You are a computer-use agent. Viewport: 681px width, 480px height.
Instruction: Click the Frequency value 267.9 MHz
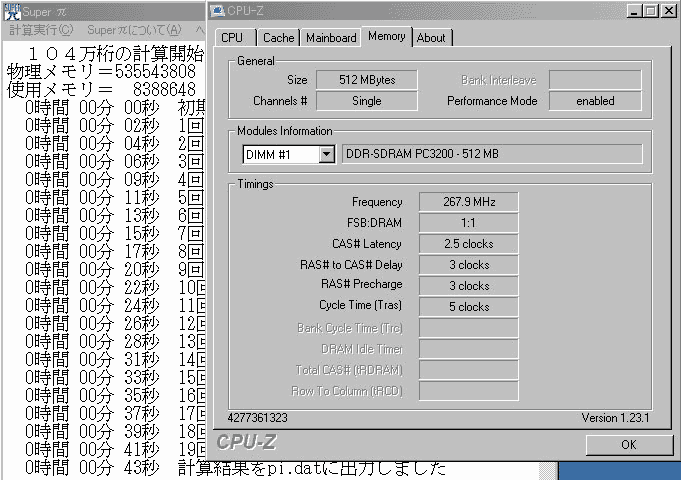coord(468,202)
